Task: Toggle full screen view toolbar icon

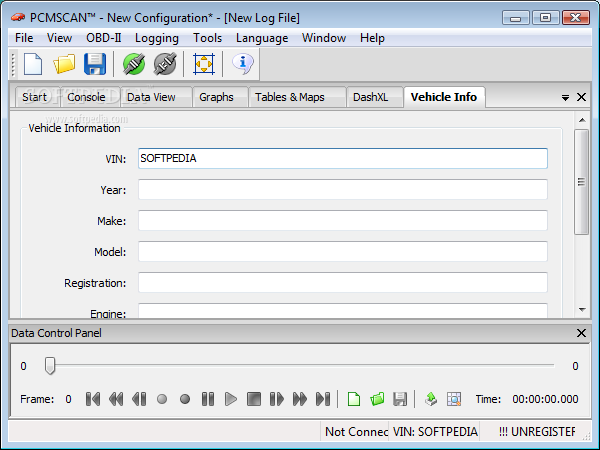Action: [x=204, y=64]
